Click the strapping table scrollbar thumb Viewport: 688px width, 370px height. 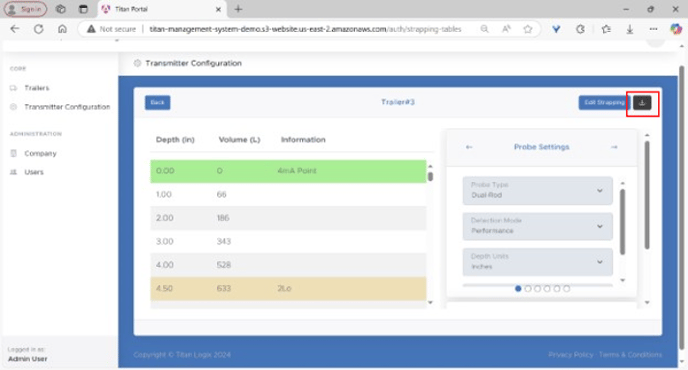[x=430, y=176]
